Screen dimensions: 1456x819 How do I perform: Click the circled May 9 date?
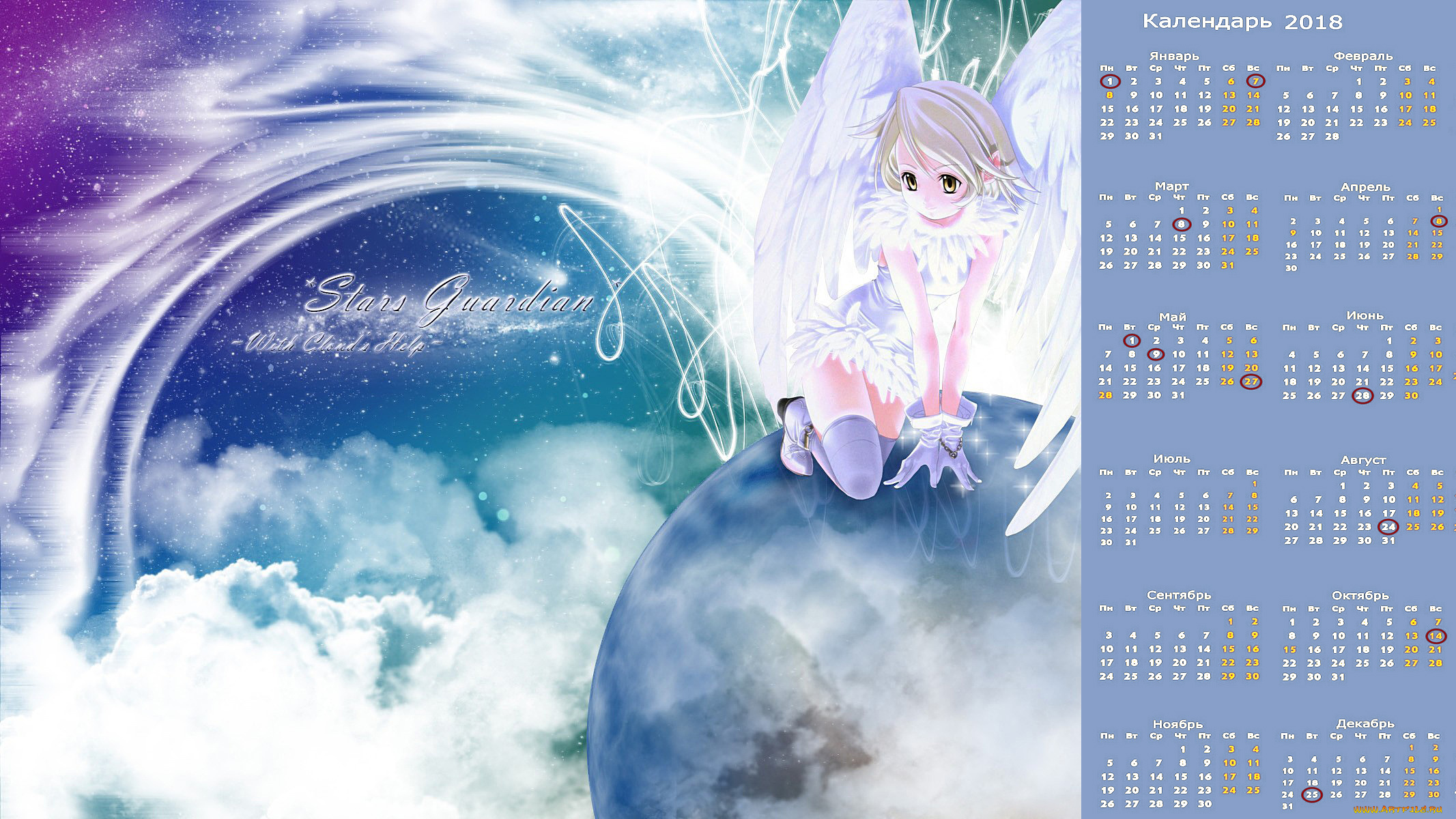(x=1155, y=354)
